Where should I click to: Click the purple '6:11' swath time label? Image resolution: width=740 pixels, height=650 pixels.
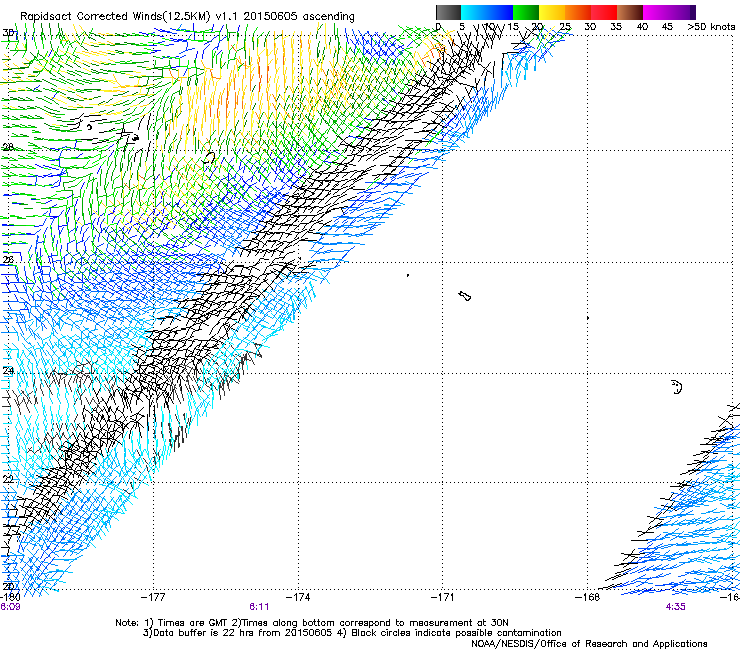point(259,607)
